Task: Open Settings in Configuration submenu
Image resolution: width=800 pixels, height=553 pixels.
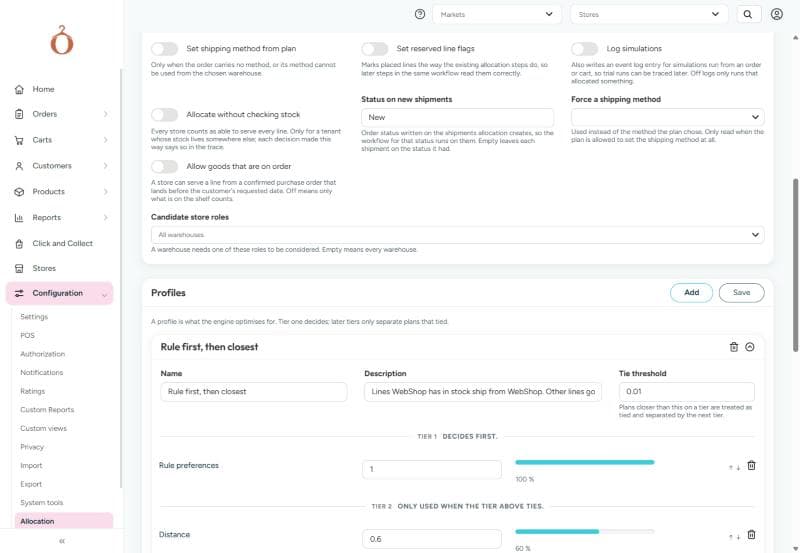Action: pyautogui.click(x=34, y=317)
